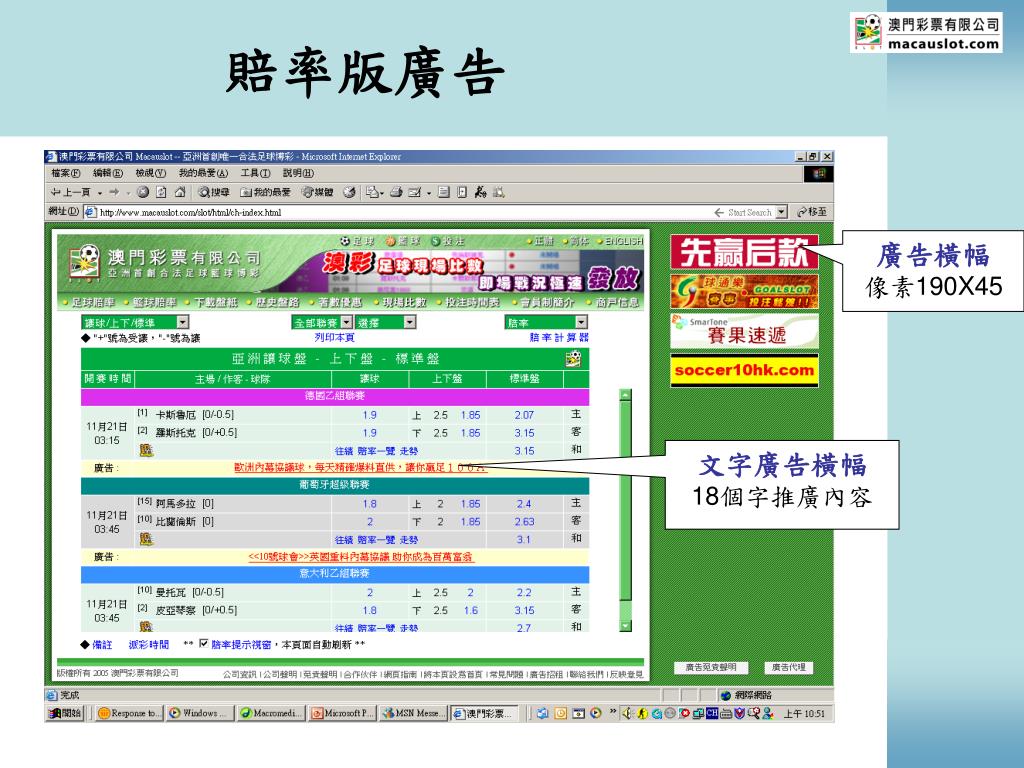Viewport: 1024px width, 768px height.
Task: Click the IE Back arrow (上一頁)
Action: pyautogui.click(x=70, y=192)
